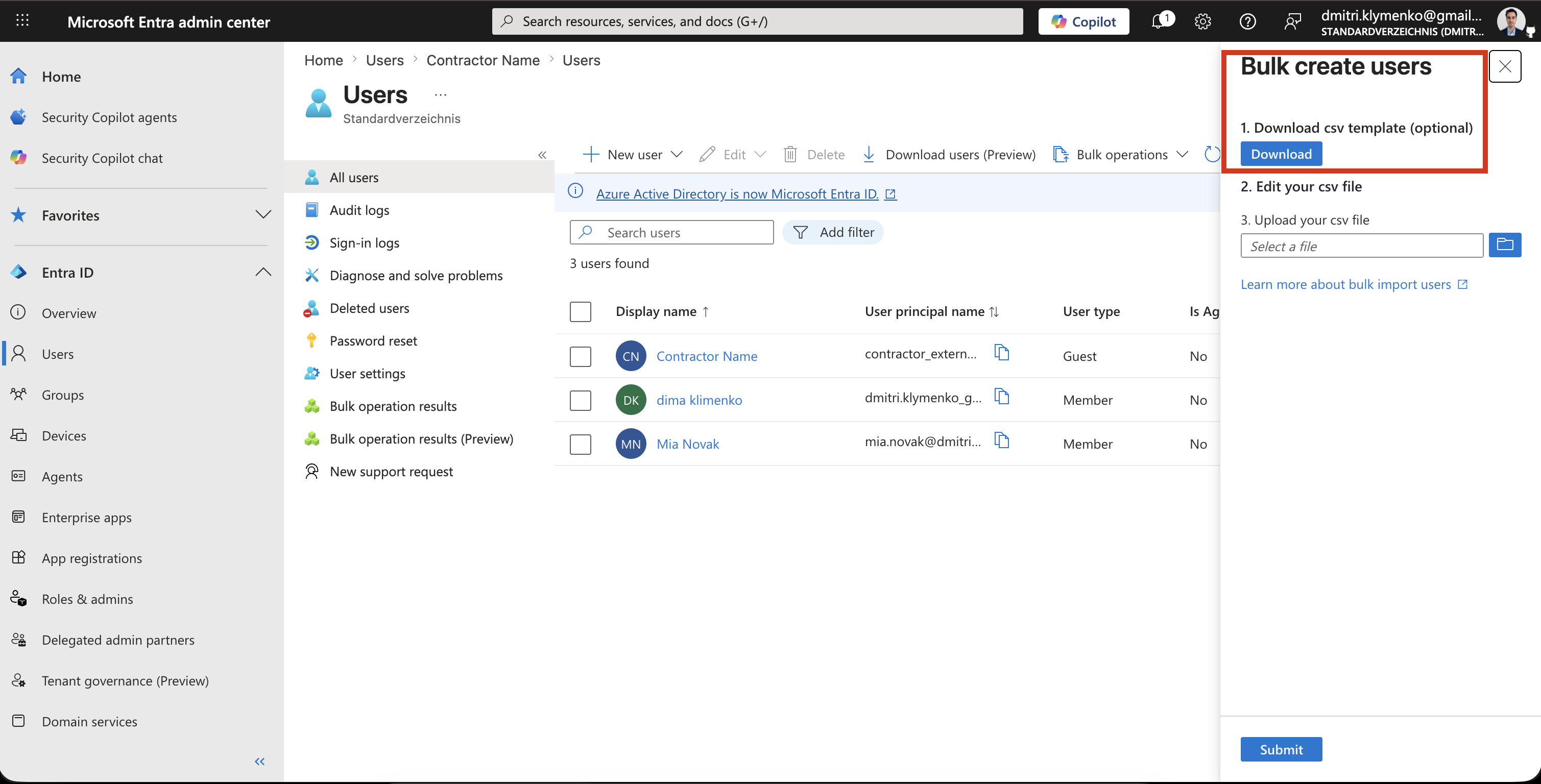Click the browse folder icon for csv upload
1541x784 pixels.
pos(1505,244)
